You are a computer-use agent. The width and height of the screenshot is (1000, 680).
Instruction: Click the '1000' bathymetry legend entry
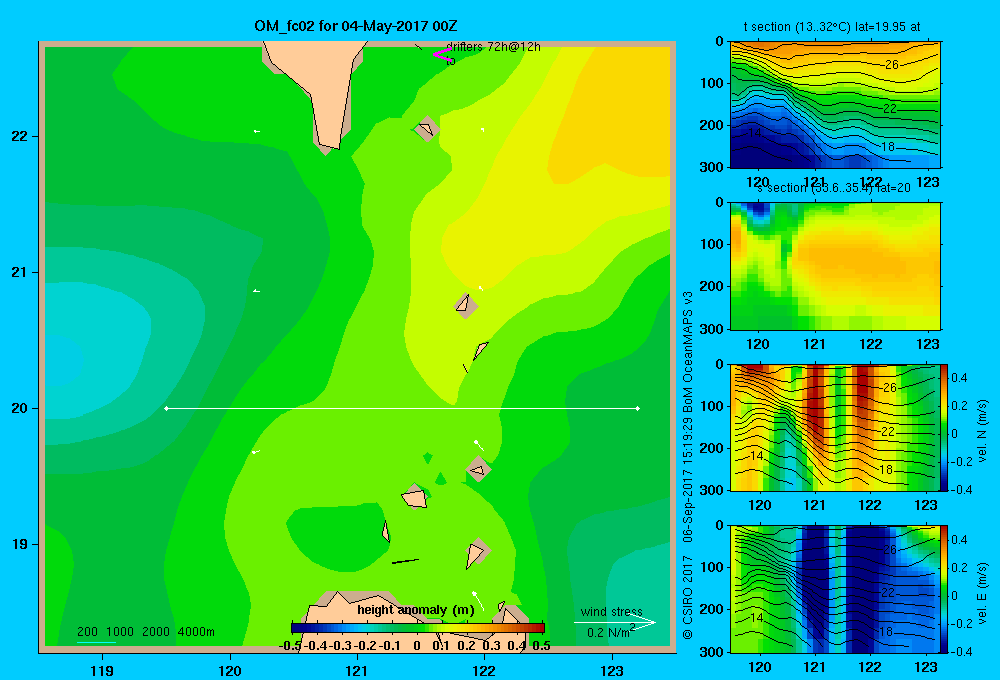(120, 632)
